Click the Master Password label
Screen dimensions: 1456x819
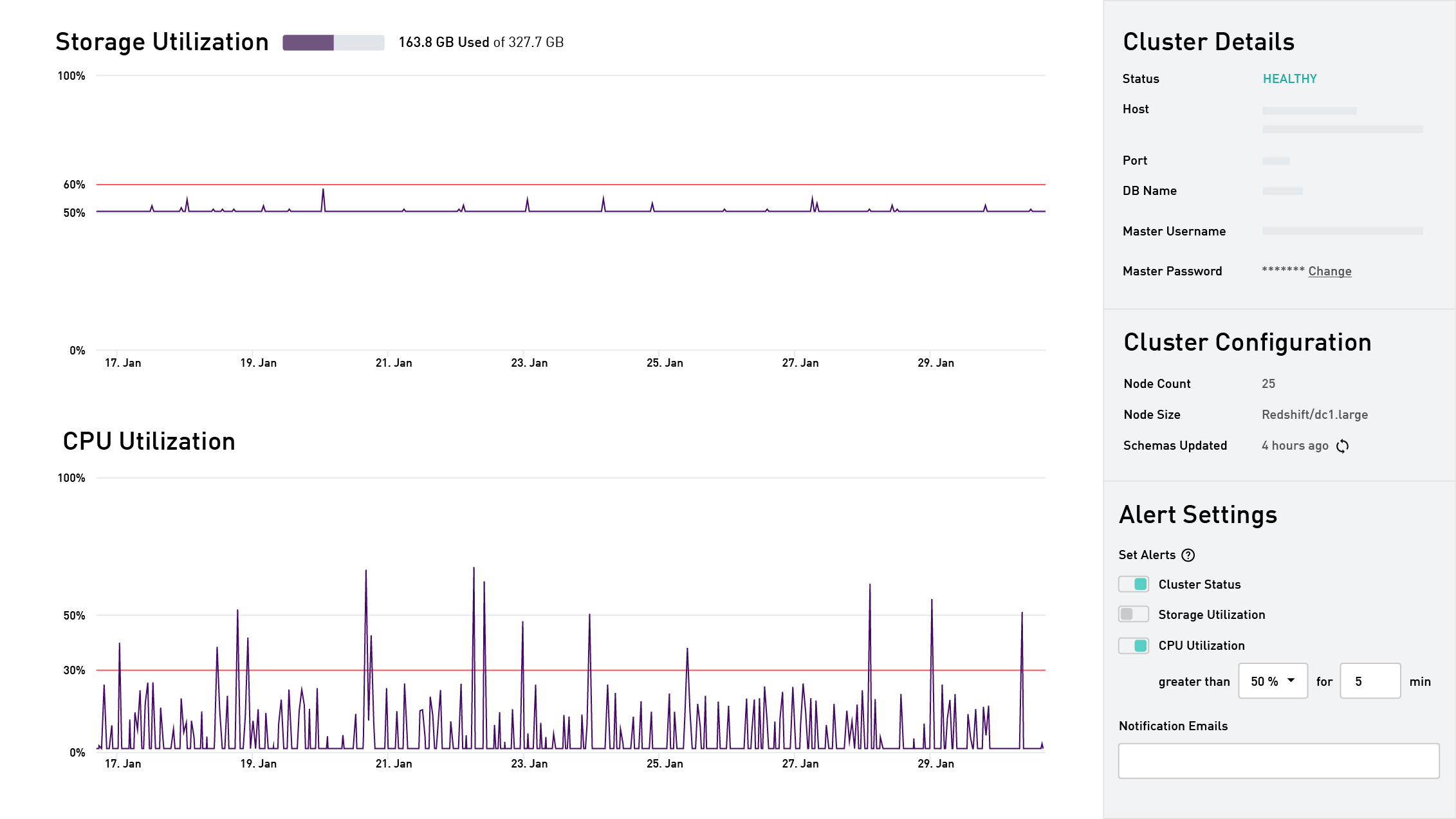click(x=1172, y=271)
